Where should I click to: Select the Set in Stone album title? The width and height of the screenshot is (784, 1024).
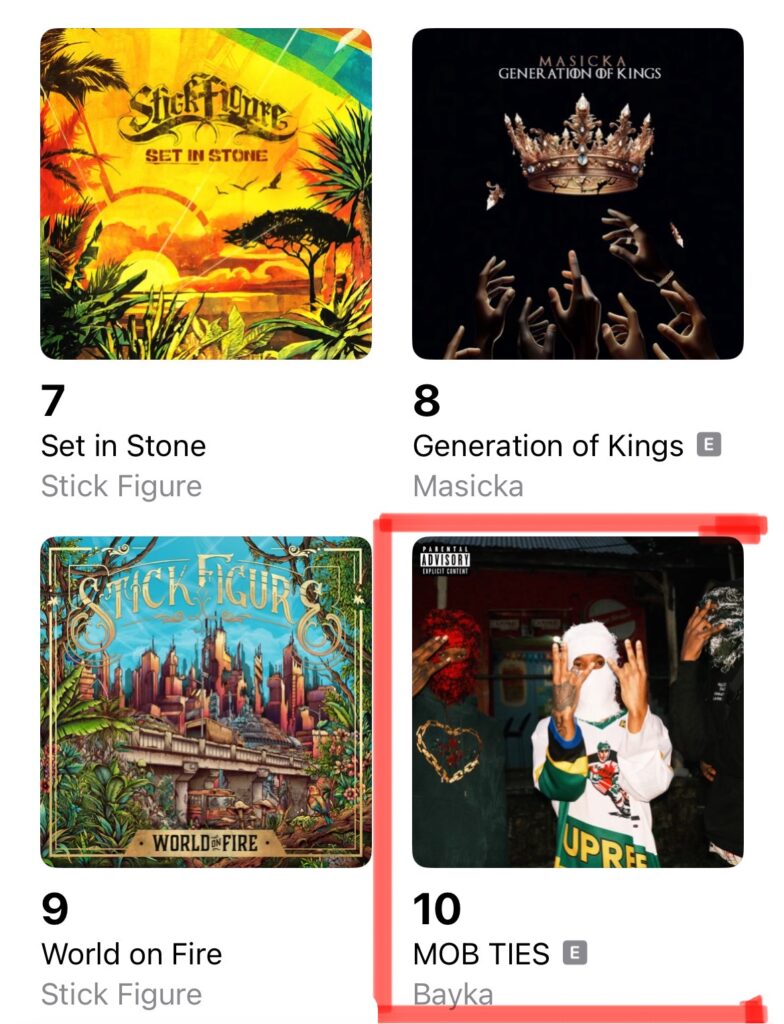[x=123, y=446]
